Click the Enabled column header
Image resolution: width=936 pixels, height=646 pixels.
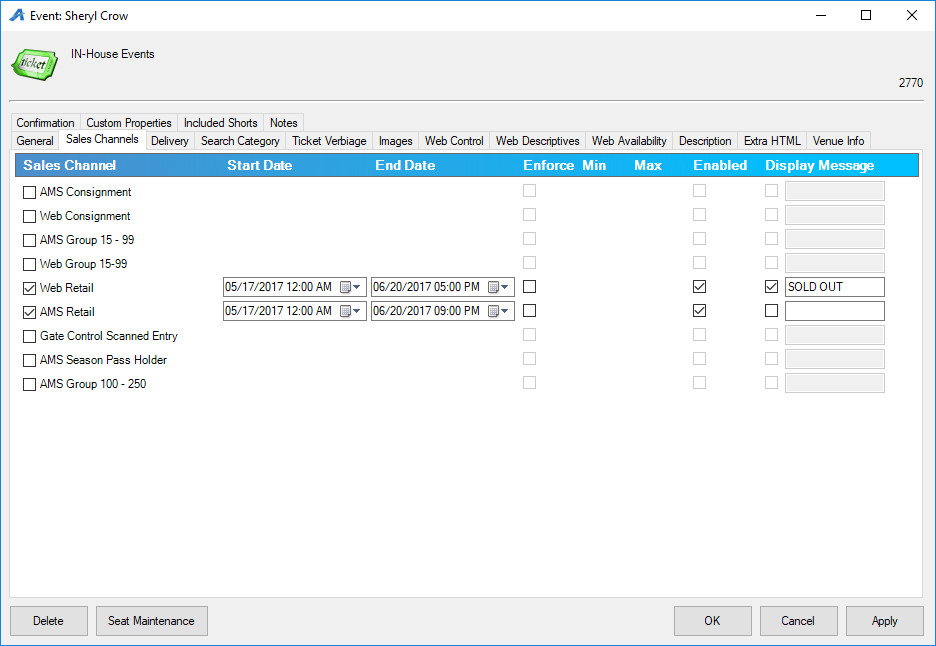pos(720,165)
